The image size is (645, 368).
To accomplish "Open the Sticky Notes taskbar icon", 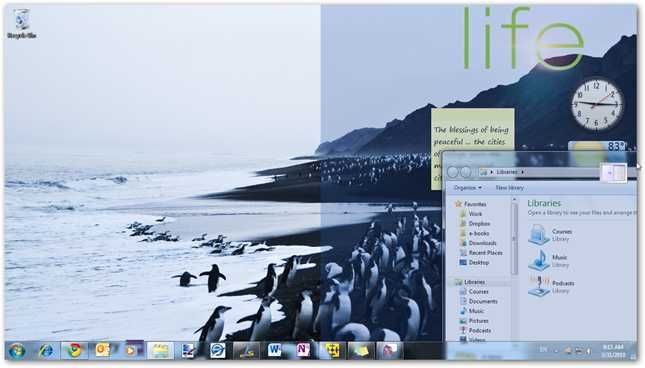I will pyautogui.click(x=360, y=350).
